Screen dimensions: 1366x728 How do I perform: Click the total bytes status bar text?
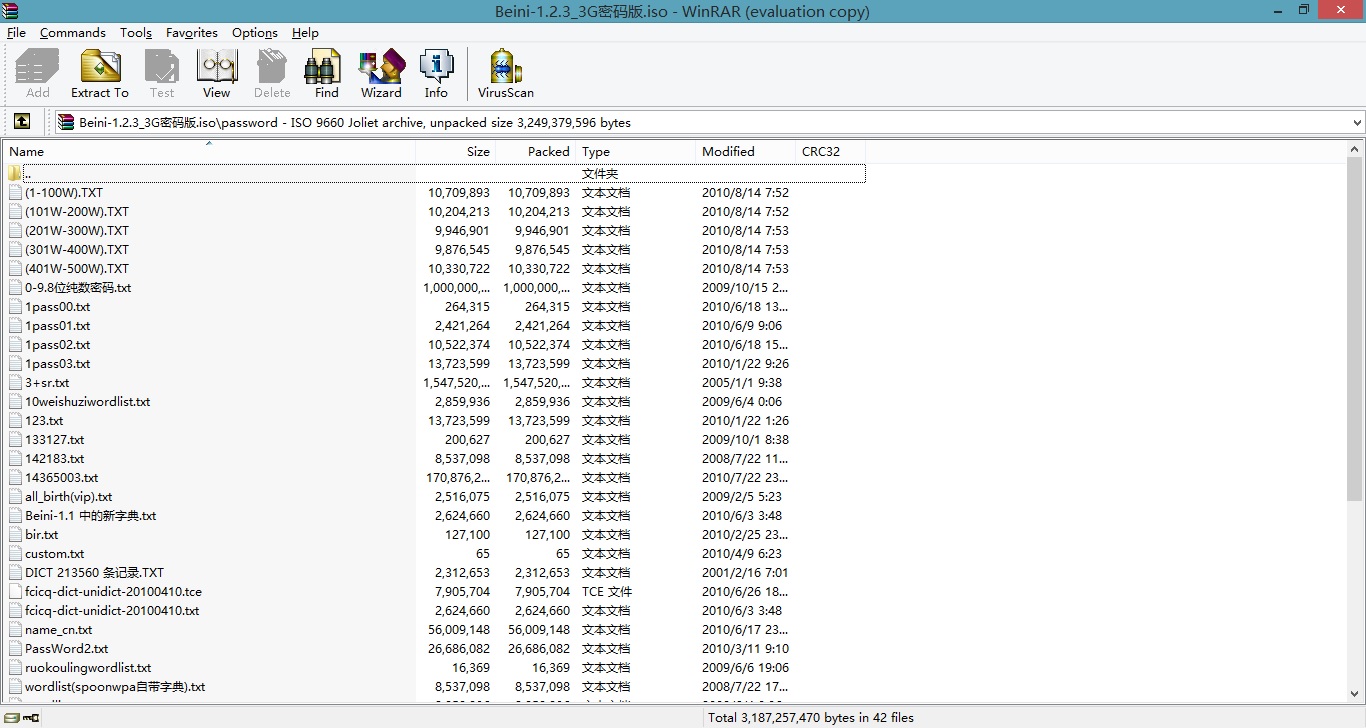tap(810, 718)
